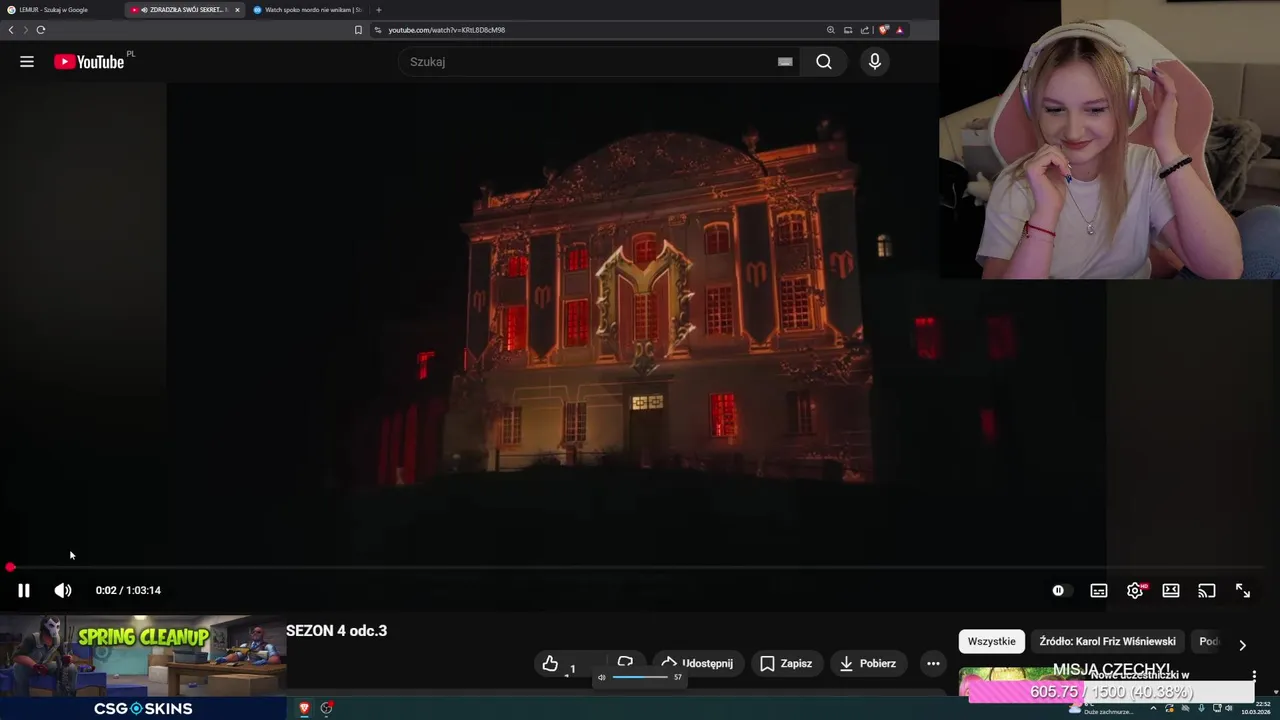
Task: Close the ZDRADZIŁA SWÓJ SEKRET tab
Action: [237, 10]
